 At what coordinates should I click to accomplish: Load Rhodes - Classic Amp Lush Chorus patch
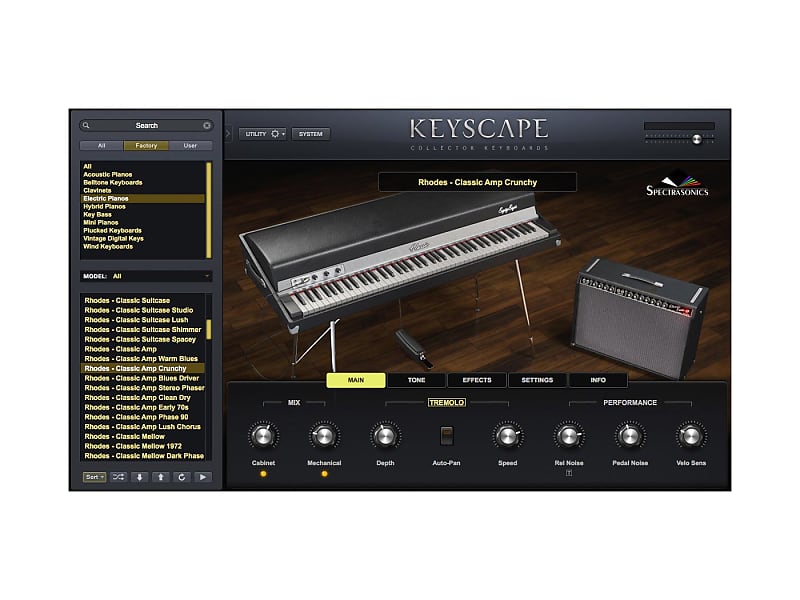tap(143, 427)
